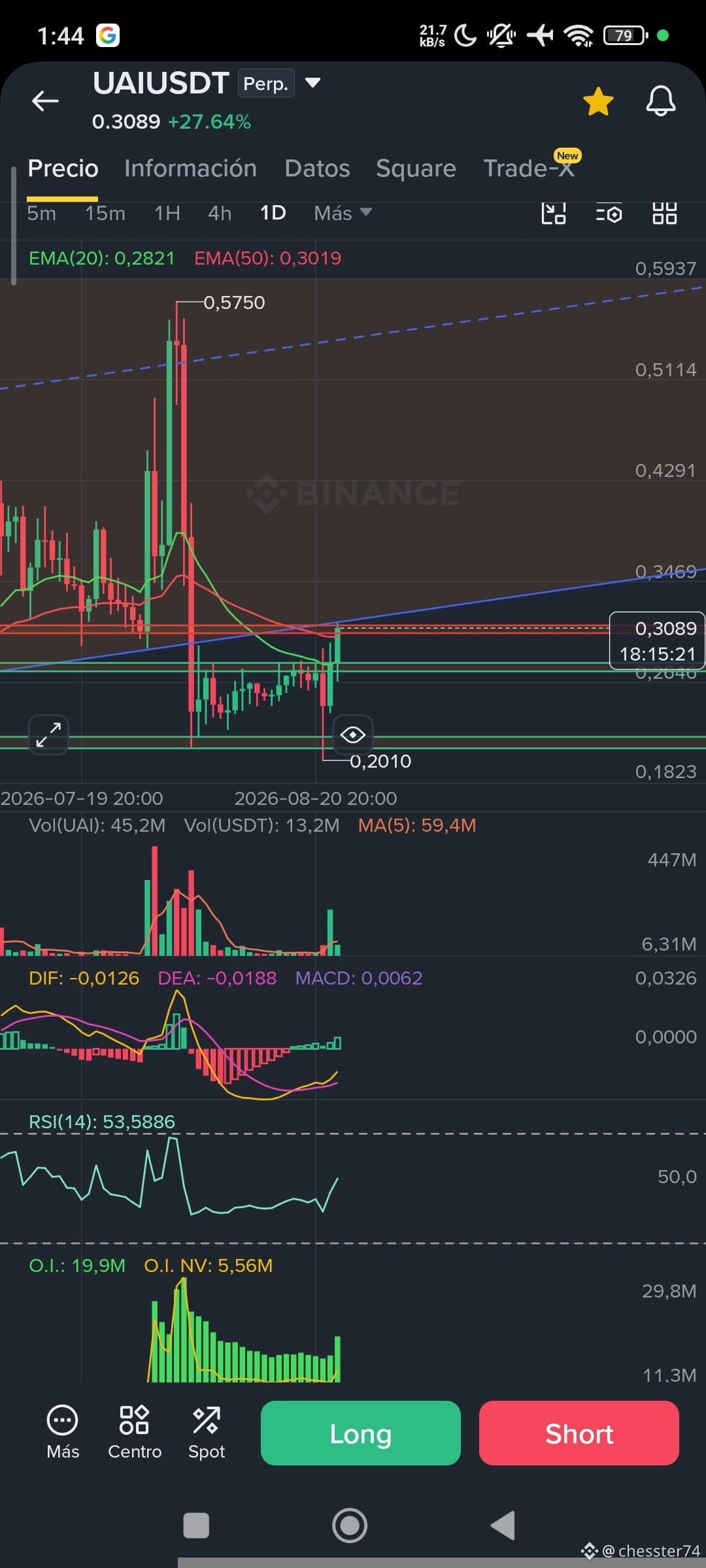Select the 5m timeframe

[x=41, y=213]
